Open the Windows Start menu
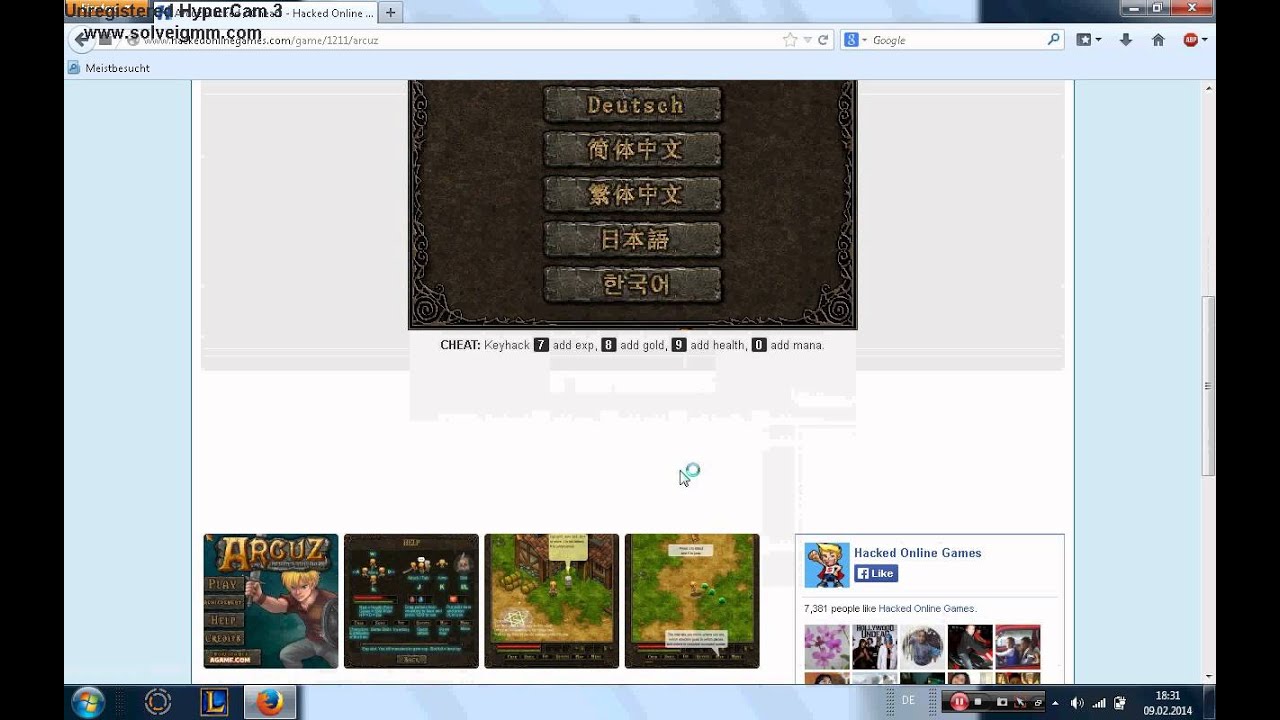The image size is (1280, 720). [x=87, y=702]
